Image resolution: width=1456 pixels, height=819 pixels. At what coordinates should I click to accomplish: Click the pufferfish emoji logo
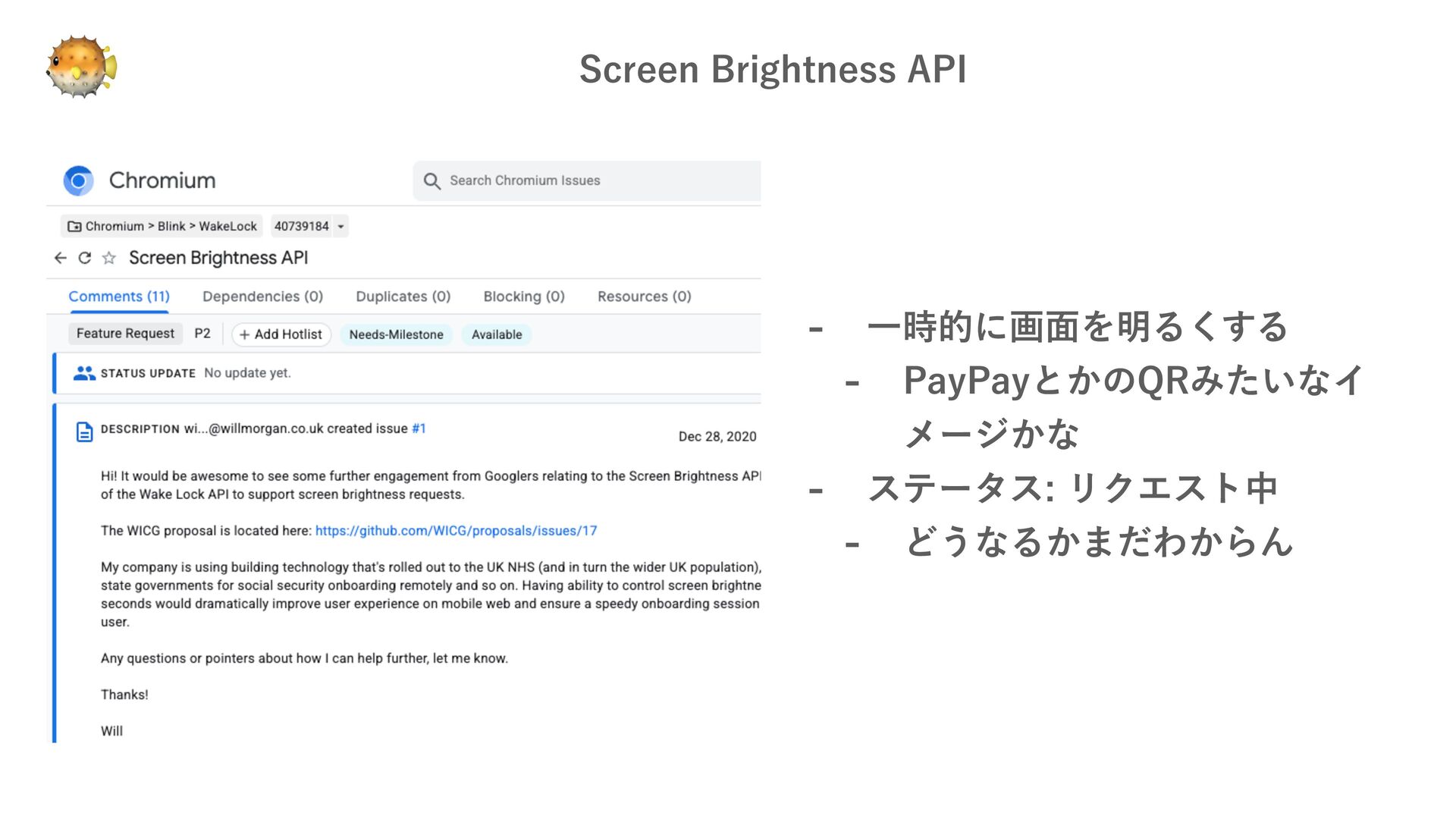click(82, 67)
